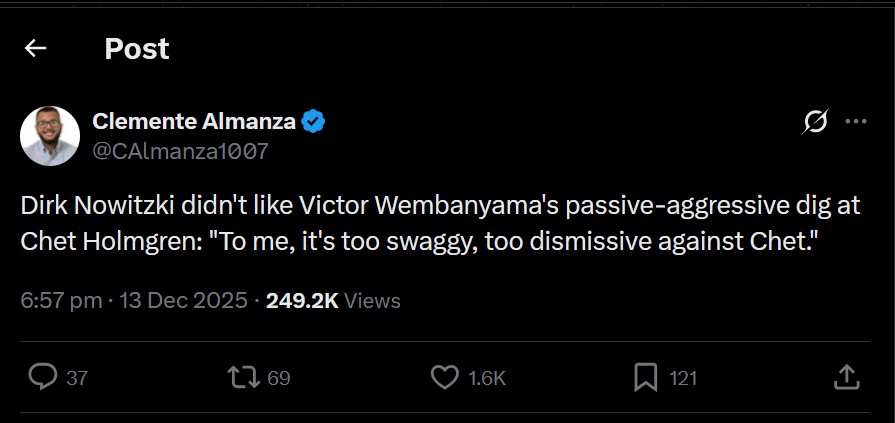Open Clemente Almanza's profile picture

click(x=50, y=135)
